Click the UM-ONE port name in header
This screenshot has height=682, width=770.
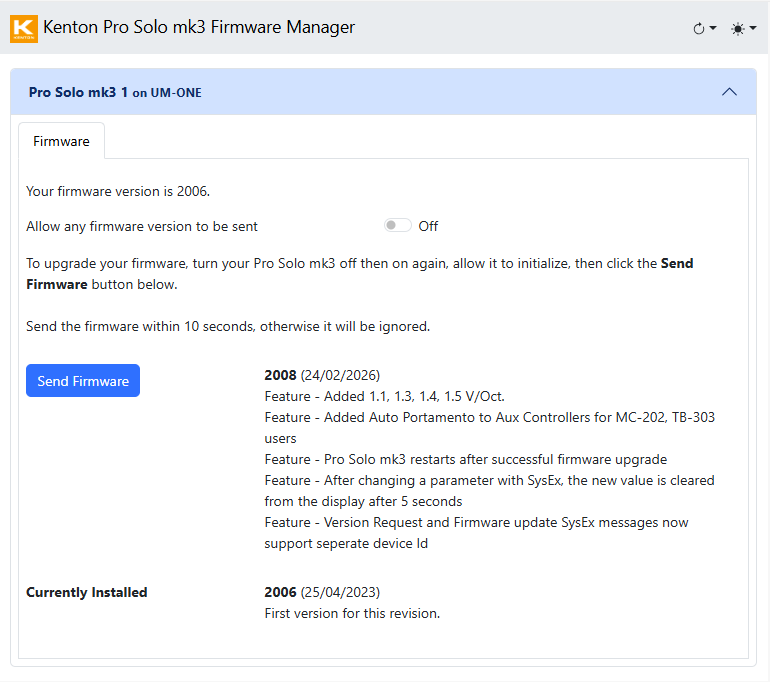point(176,93)
